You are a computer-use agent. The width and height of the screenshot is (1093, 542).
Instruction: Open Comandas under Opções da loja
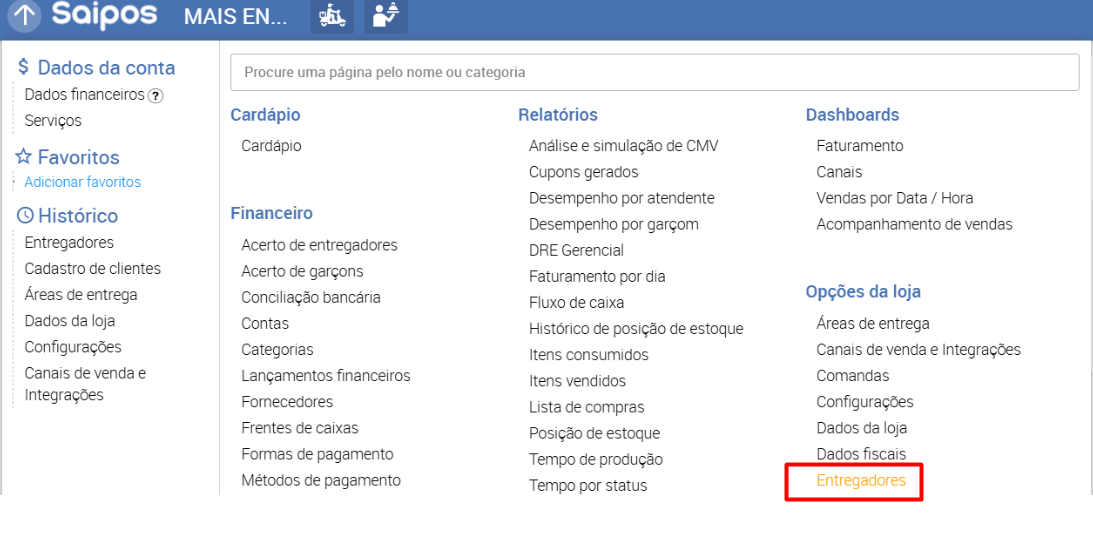coord(853,375)
